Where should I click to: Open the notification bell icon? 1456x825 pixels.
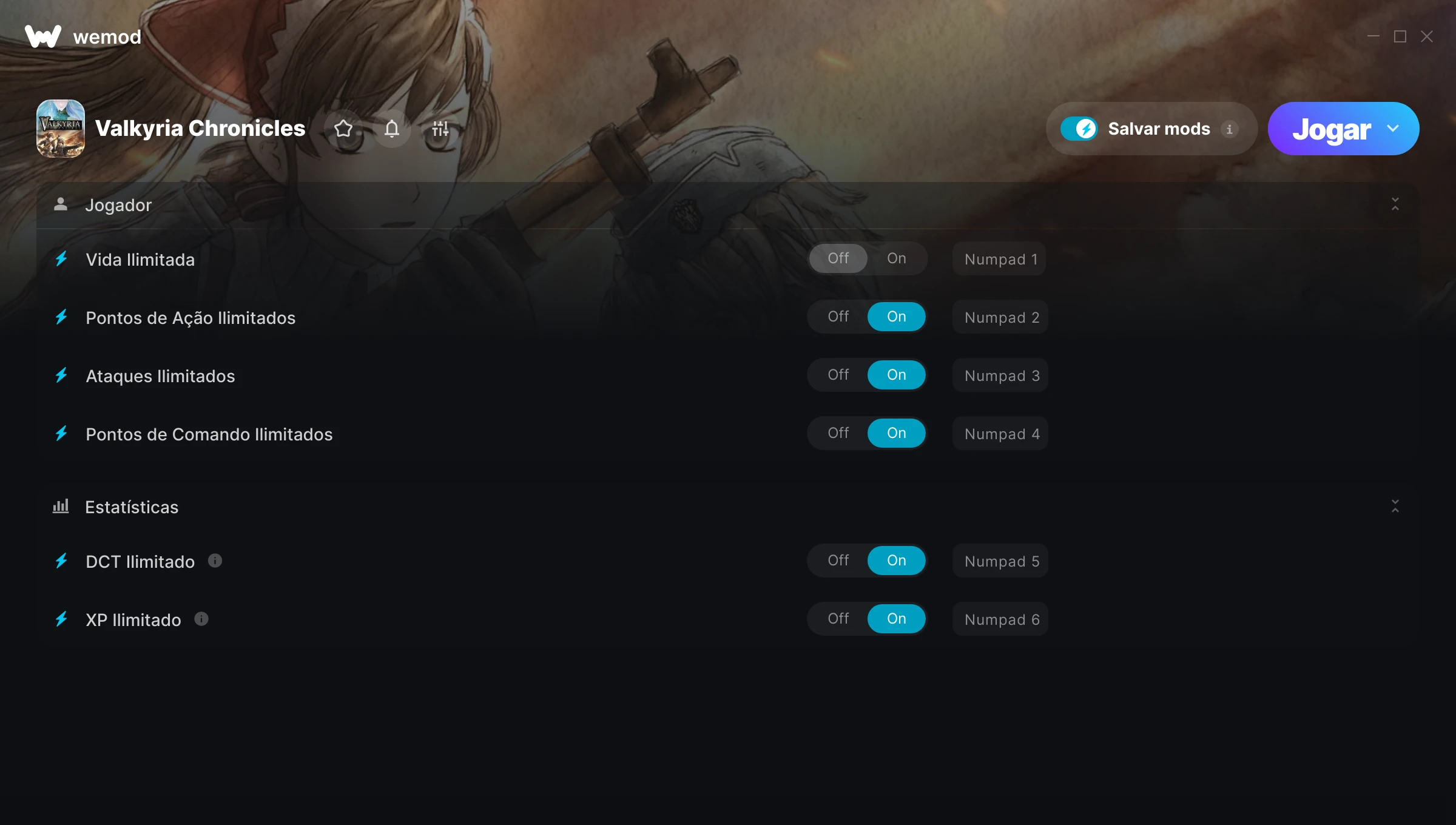(x=392, y=129)
